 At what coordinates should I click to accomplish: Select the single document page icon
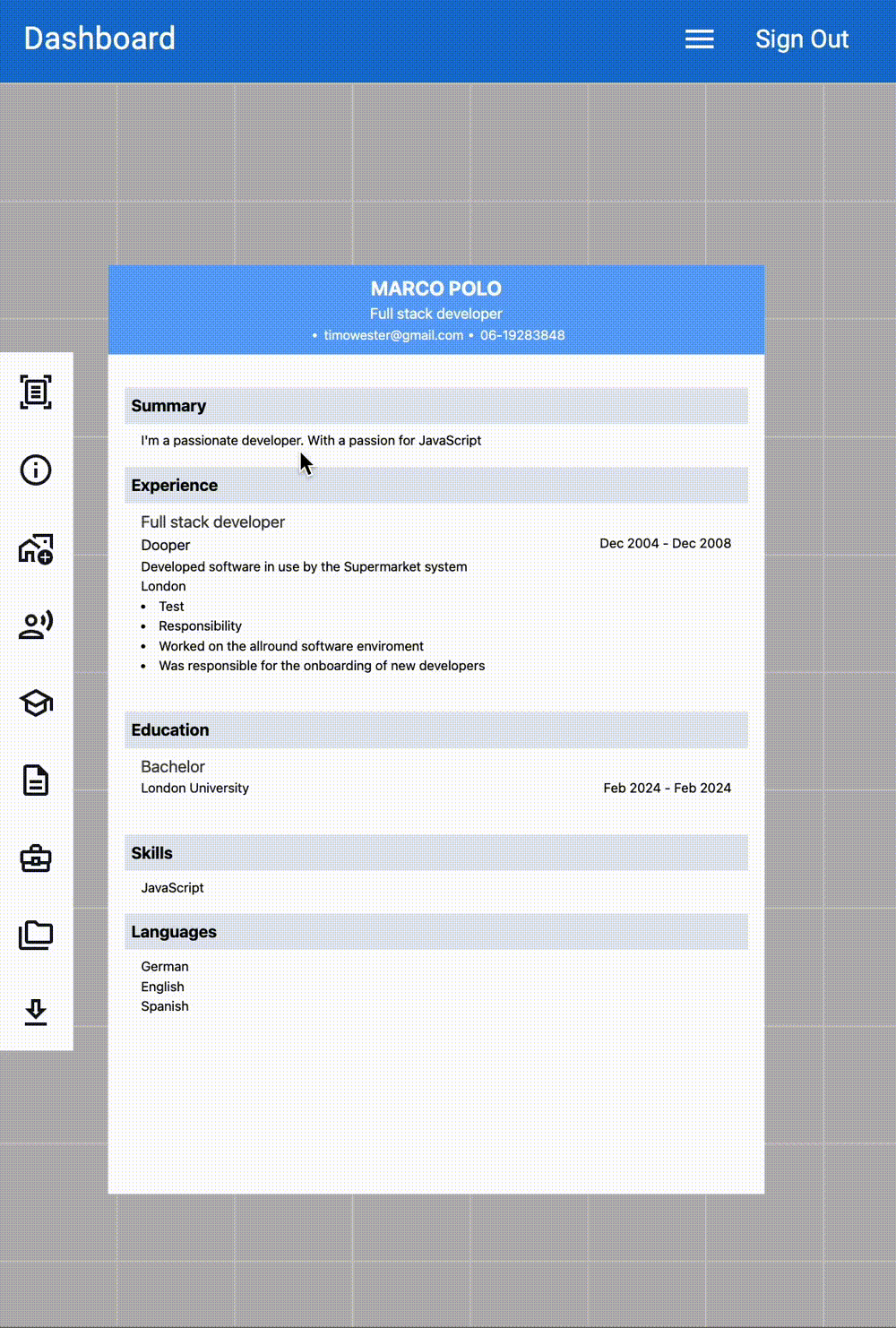pos(36,780)
